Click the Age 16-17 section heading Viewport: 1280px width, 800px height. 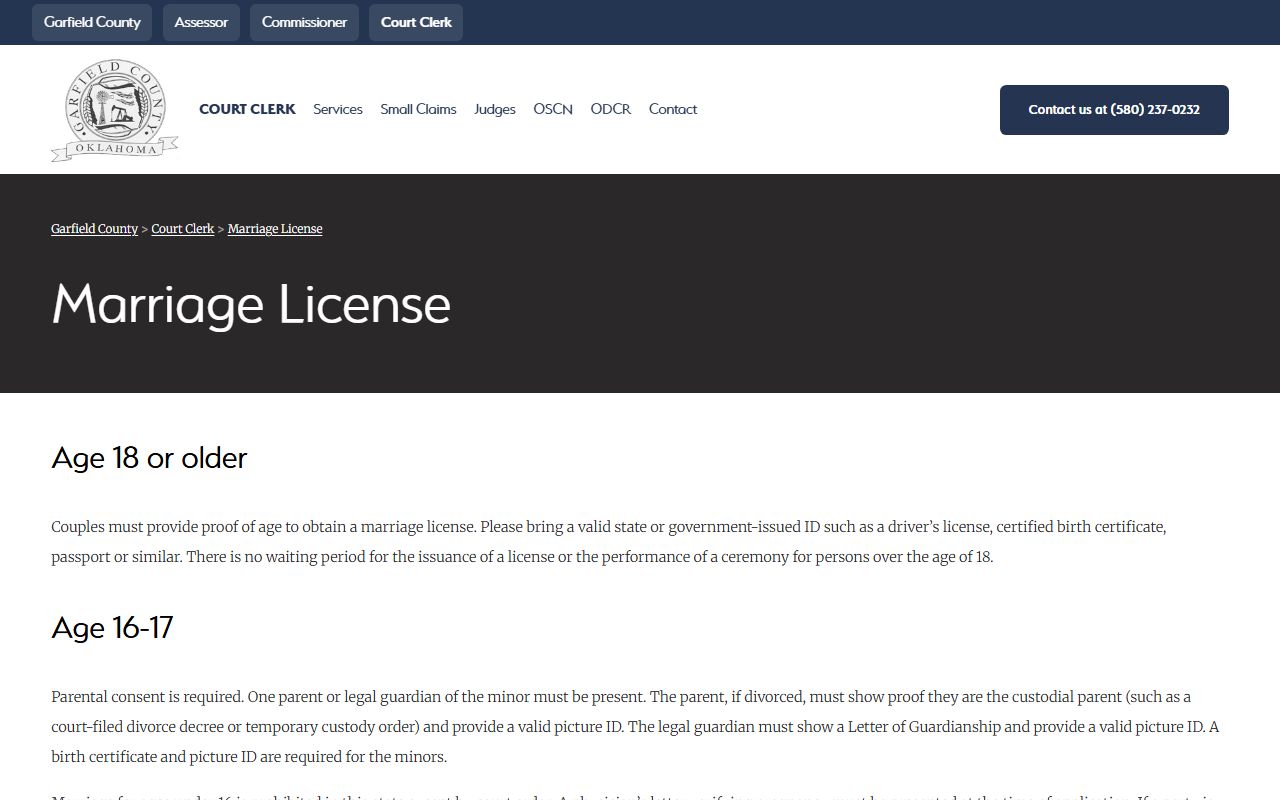click(x=112, y=628)
